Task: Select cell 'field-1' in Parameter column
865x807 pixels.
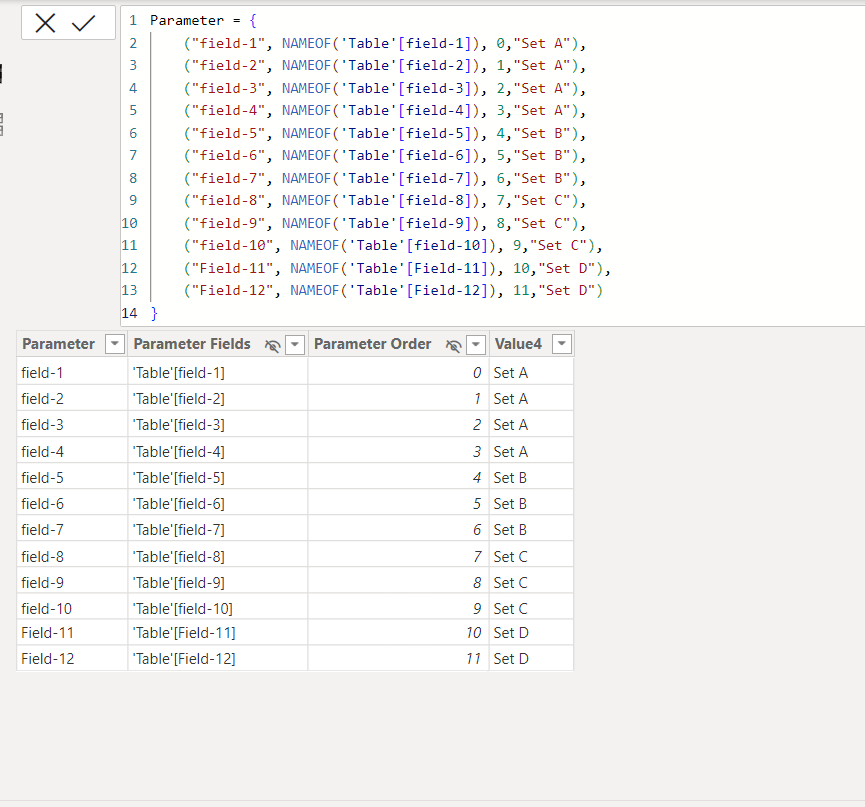Action: (72, 373)
